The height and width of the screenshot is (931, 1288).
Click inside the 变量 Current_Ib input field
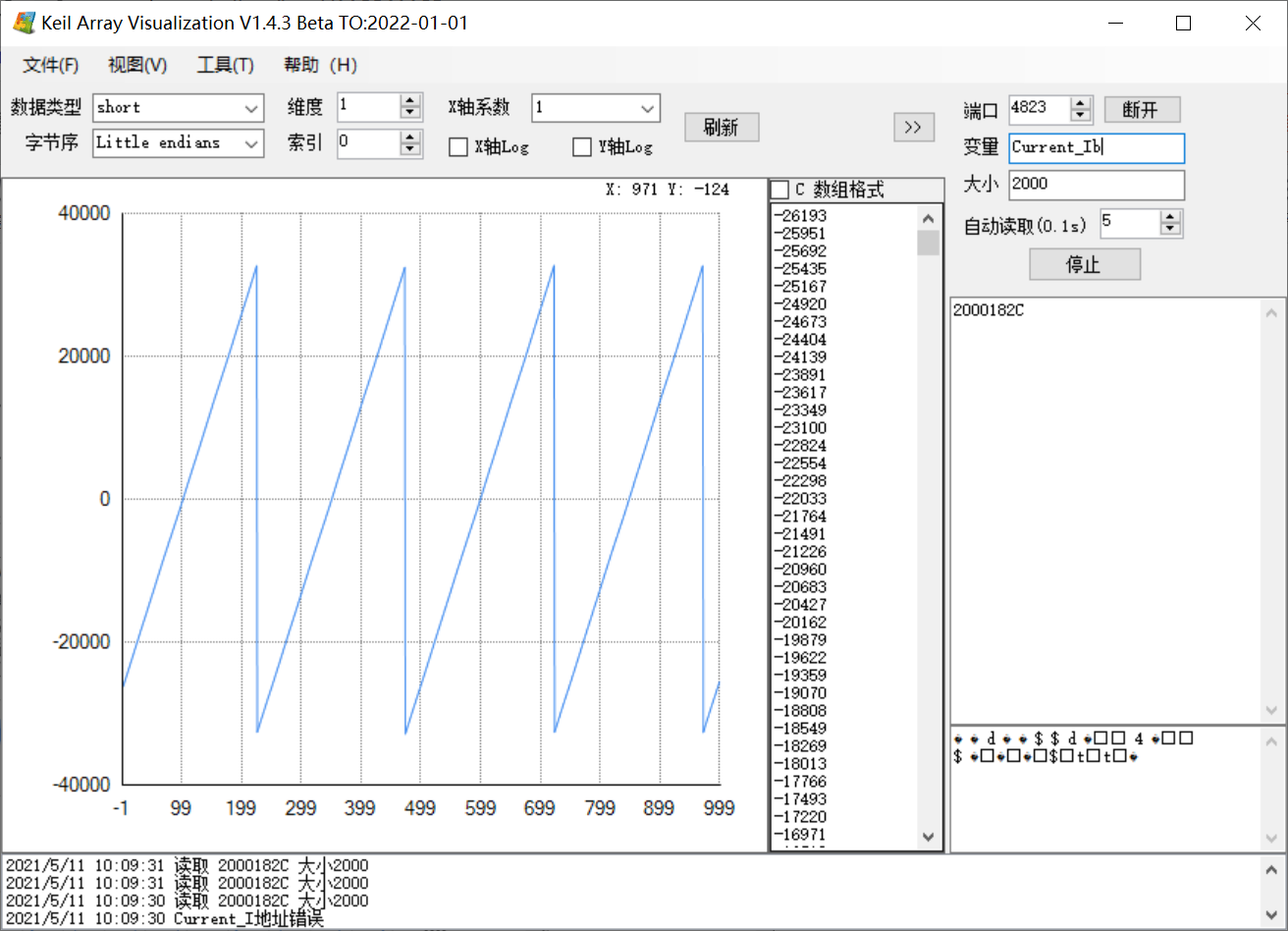click(1097, 147)
